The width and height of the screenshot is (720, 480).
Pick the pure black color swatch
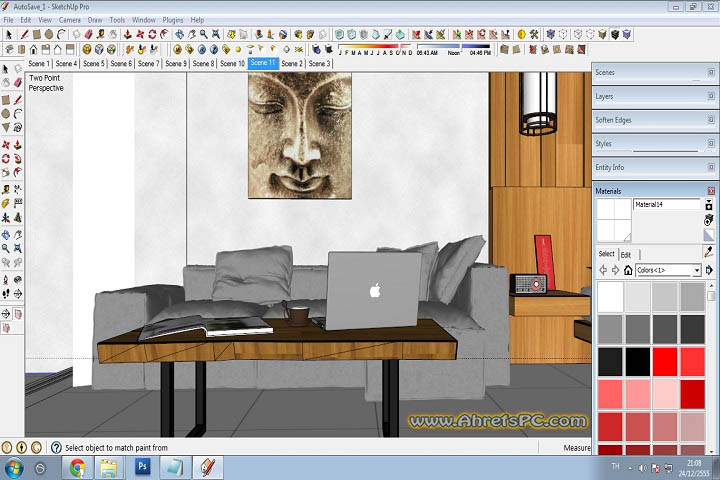[637, 361]
